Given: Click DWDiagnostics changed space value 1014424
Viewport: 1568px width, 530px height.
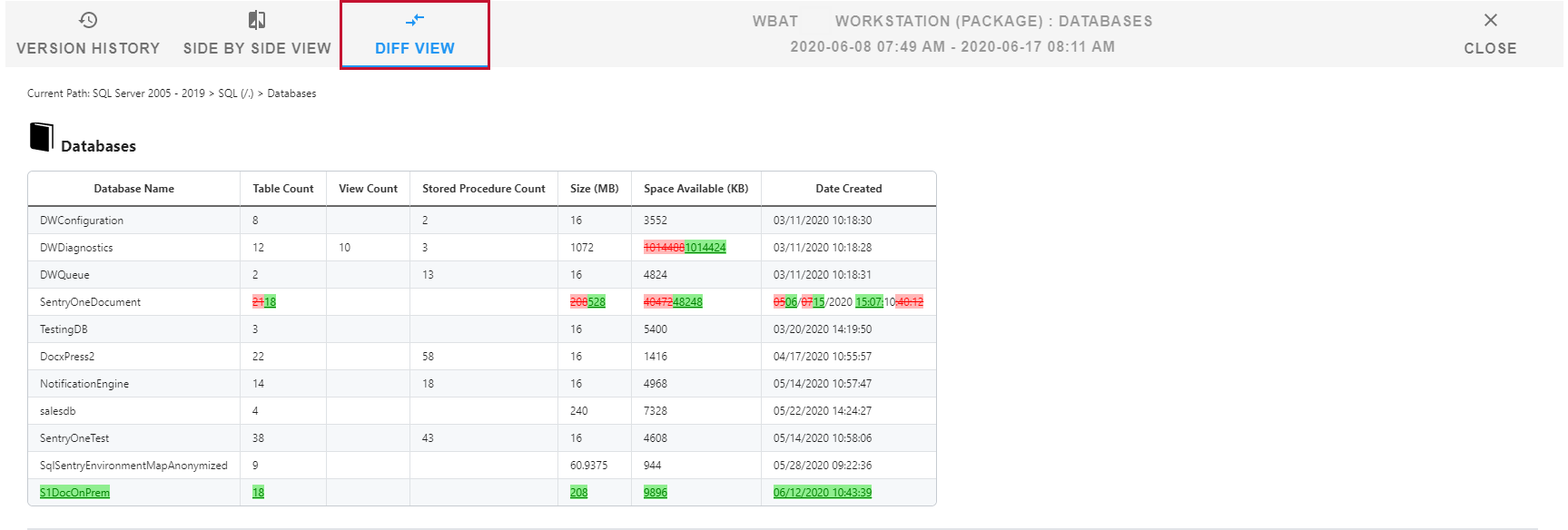Looking at the screenshot, I should tap(705, 248).
